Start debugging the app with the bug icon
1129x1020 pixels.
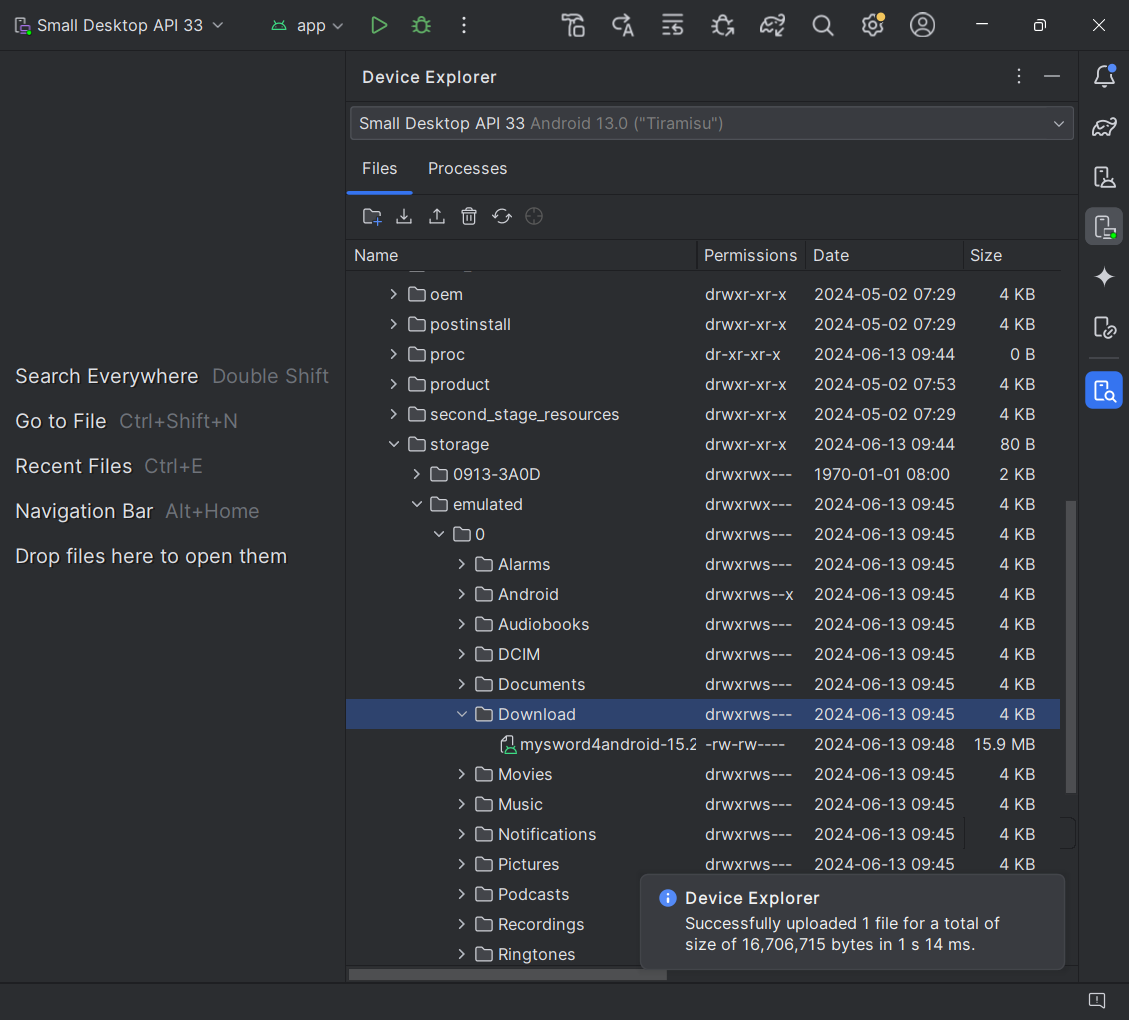[x=421, y=25]
